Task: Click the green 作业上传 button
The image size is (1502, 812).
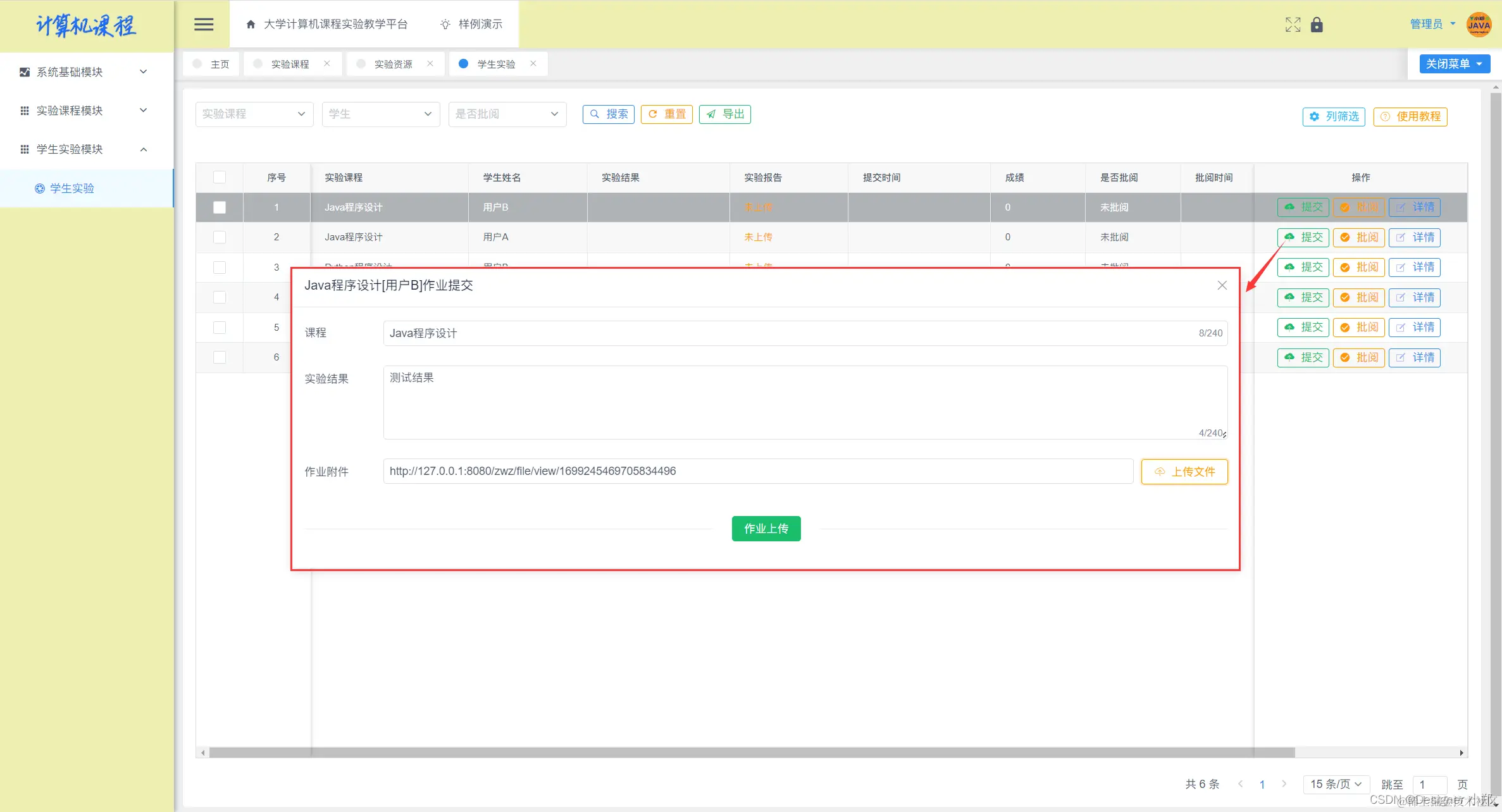Action: click(x=766, y=529)
